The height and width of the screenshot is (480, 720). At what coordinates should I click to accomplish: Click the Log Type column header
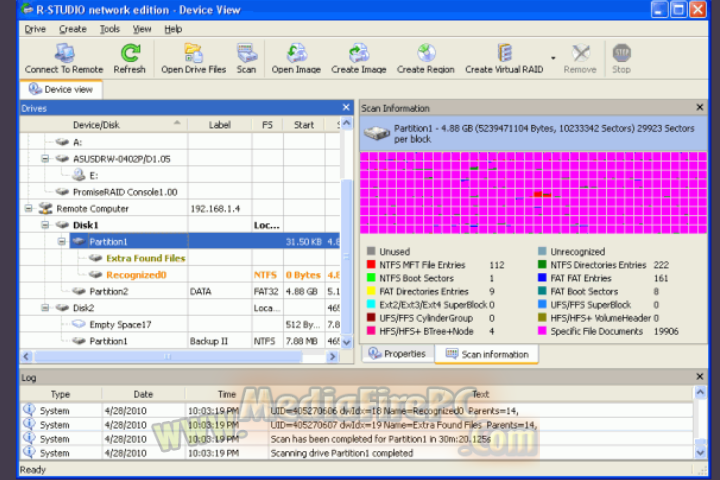[x=61, y=394]
